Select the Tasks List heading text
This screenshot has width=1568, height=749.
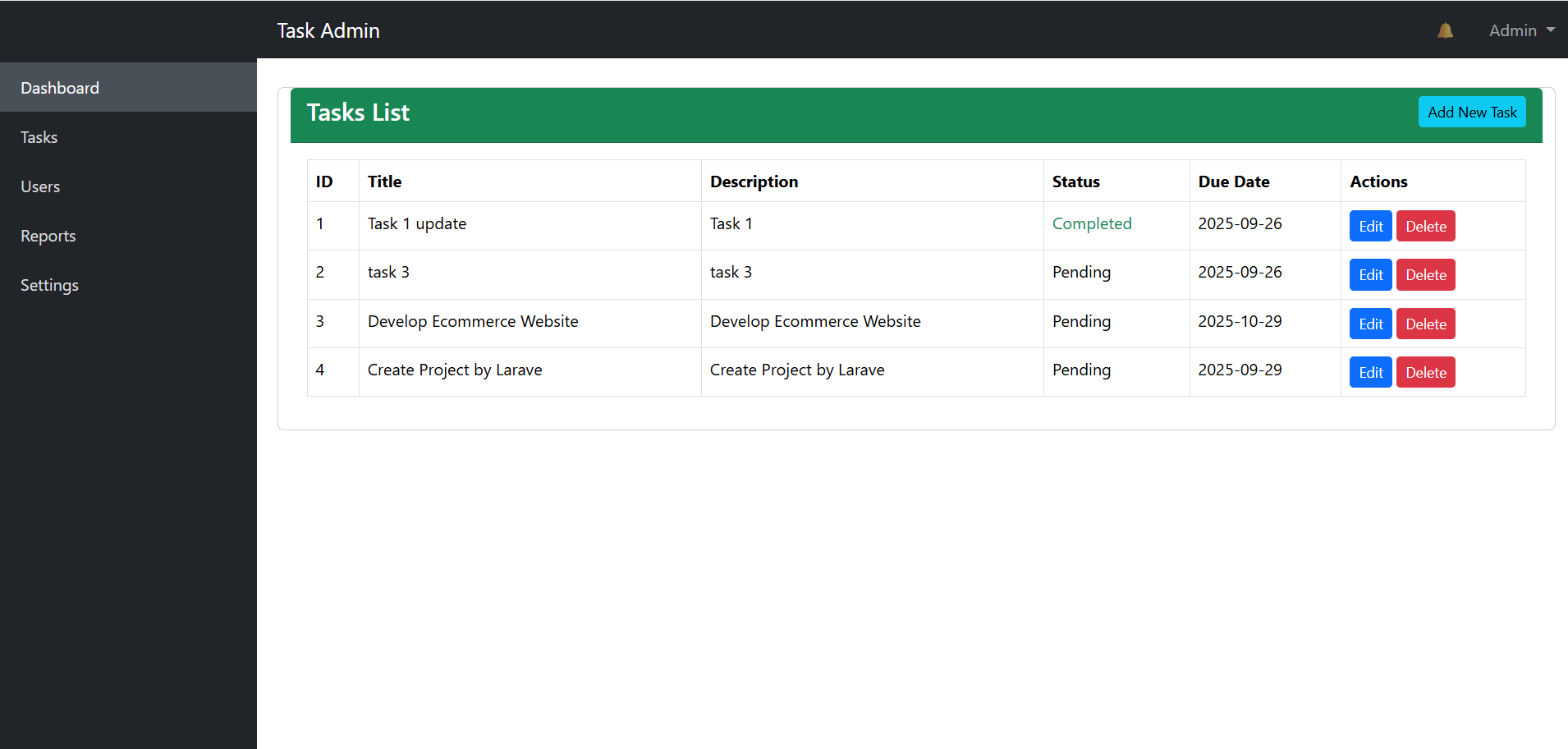[x=358, y=113]
